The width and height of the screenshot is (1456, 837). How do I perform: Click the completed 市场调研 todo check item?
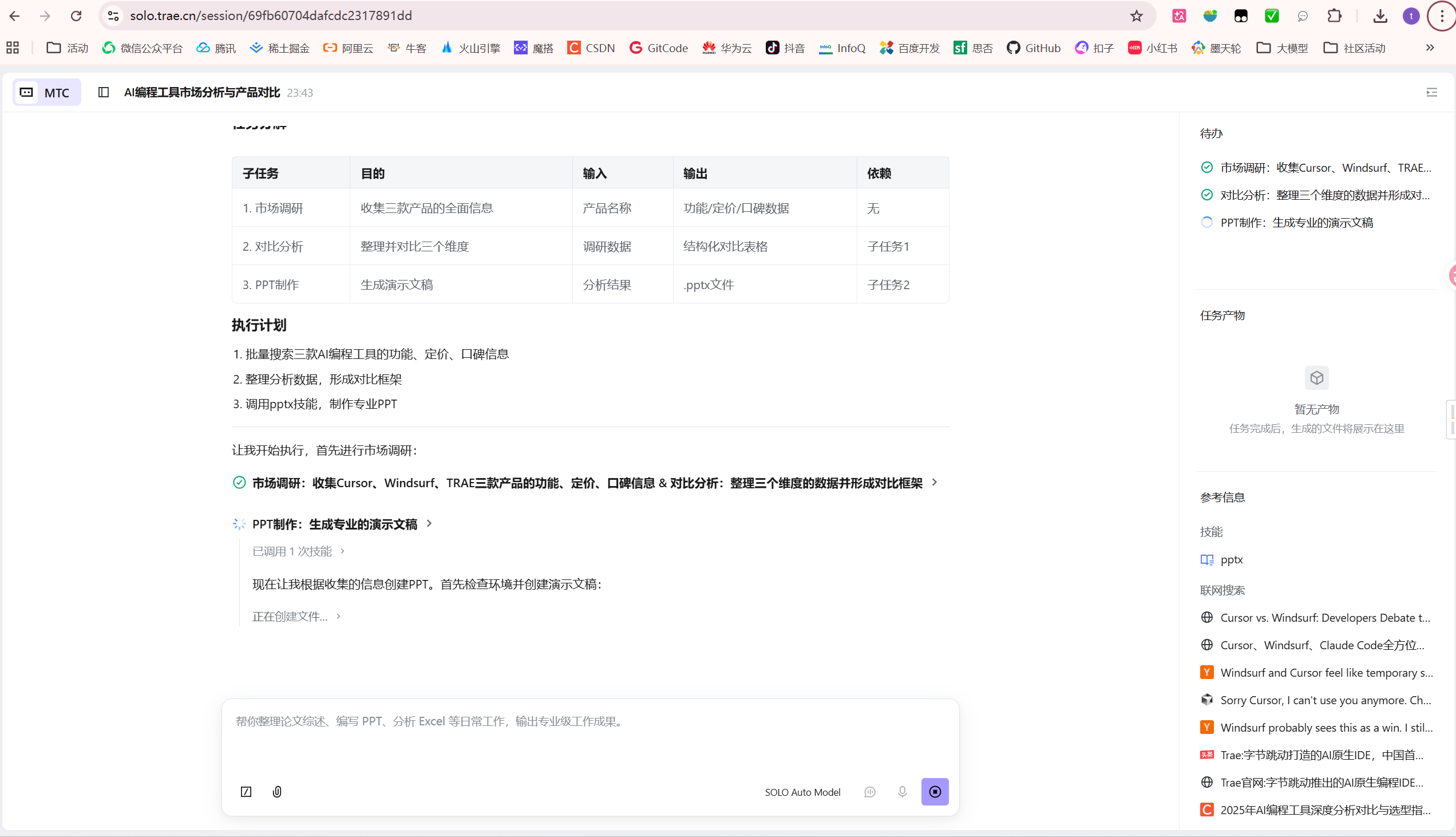[x=1316, y=167]
